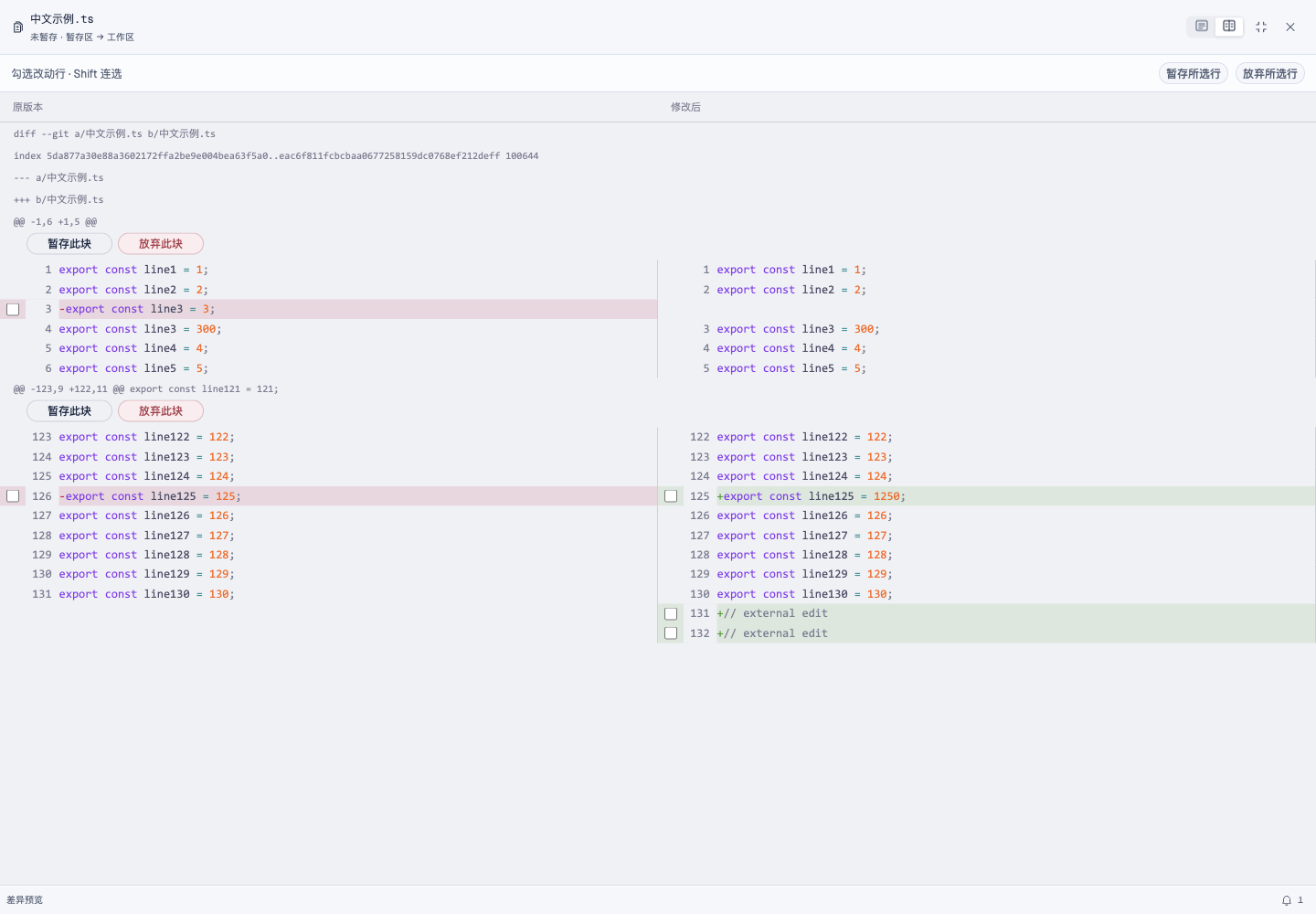Click line122 = 122 code in the modified pane
Image resolution: width=1316 pixels, height=914 pixels.
(804, 437)
